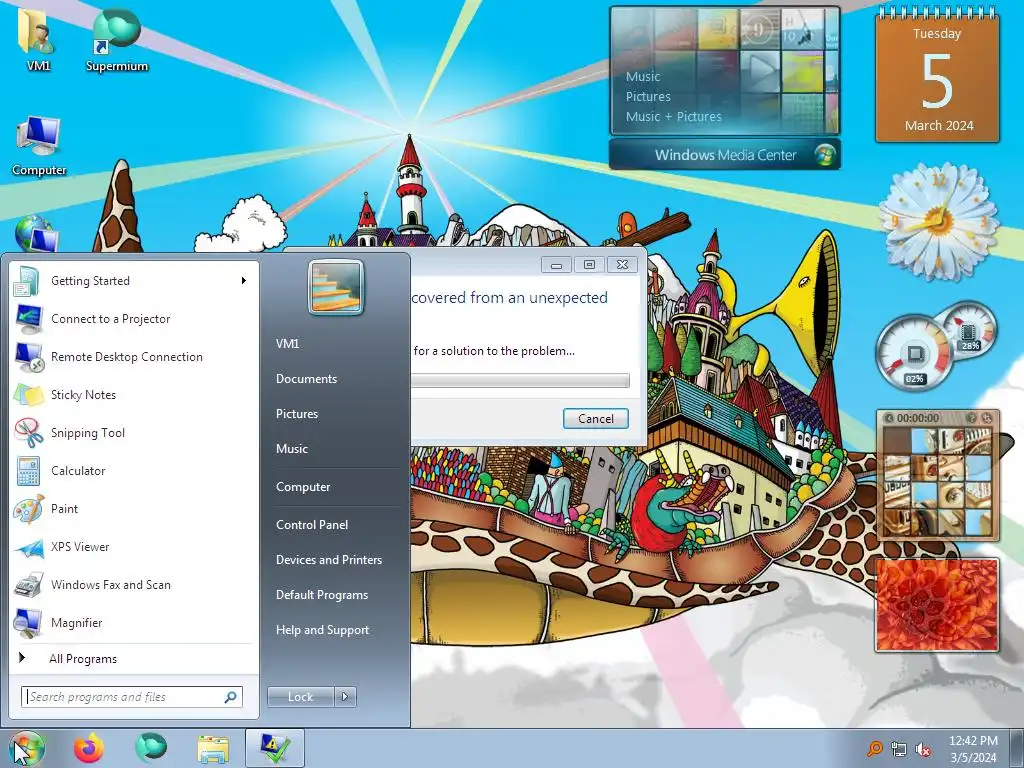Open Documents from the Start menu
The image size is (1024, 768).
306,379
